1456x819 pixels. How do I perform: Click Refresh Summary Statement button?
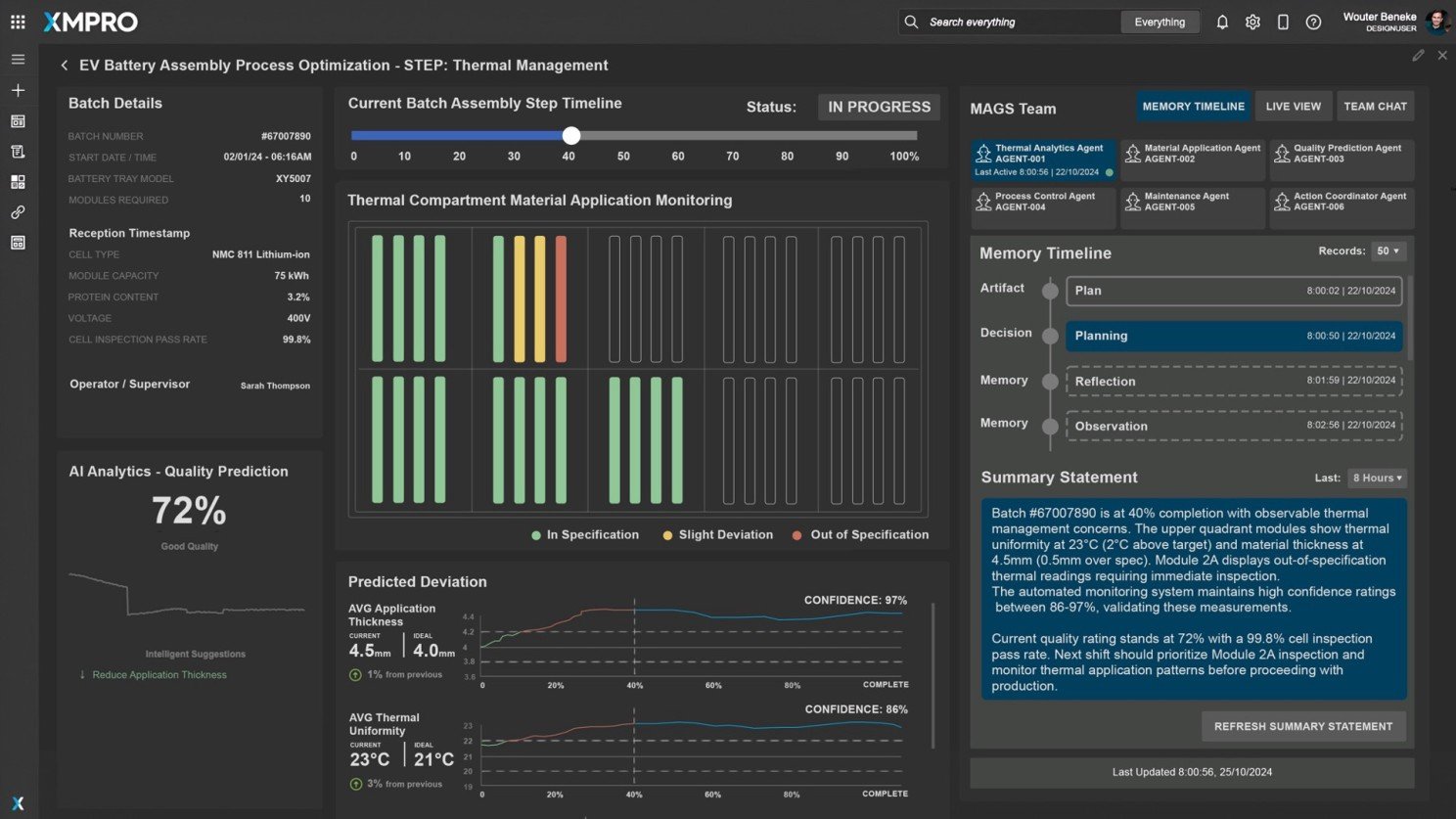(x=1302, y=727)
